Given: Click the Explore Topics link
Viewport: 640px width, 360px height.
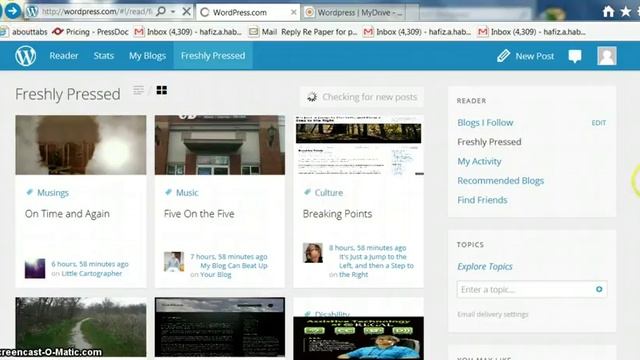Looking at the screenshot, I should [x=484, y=267].
